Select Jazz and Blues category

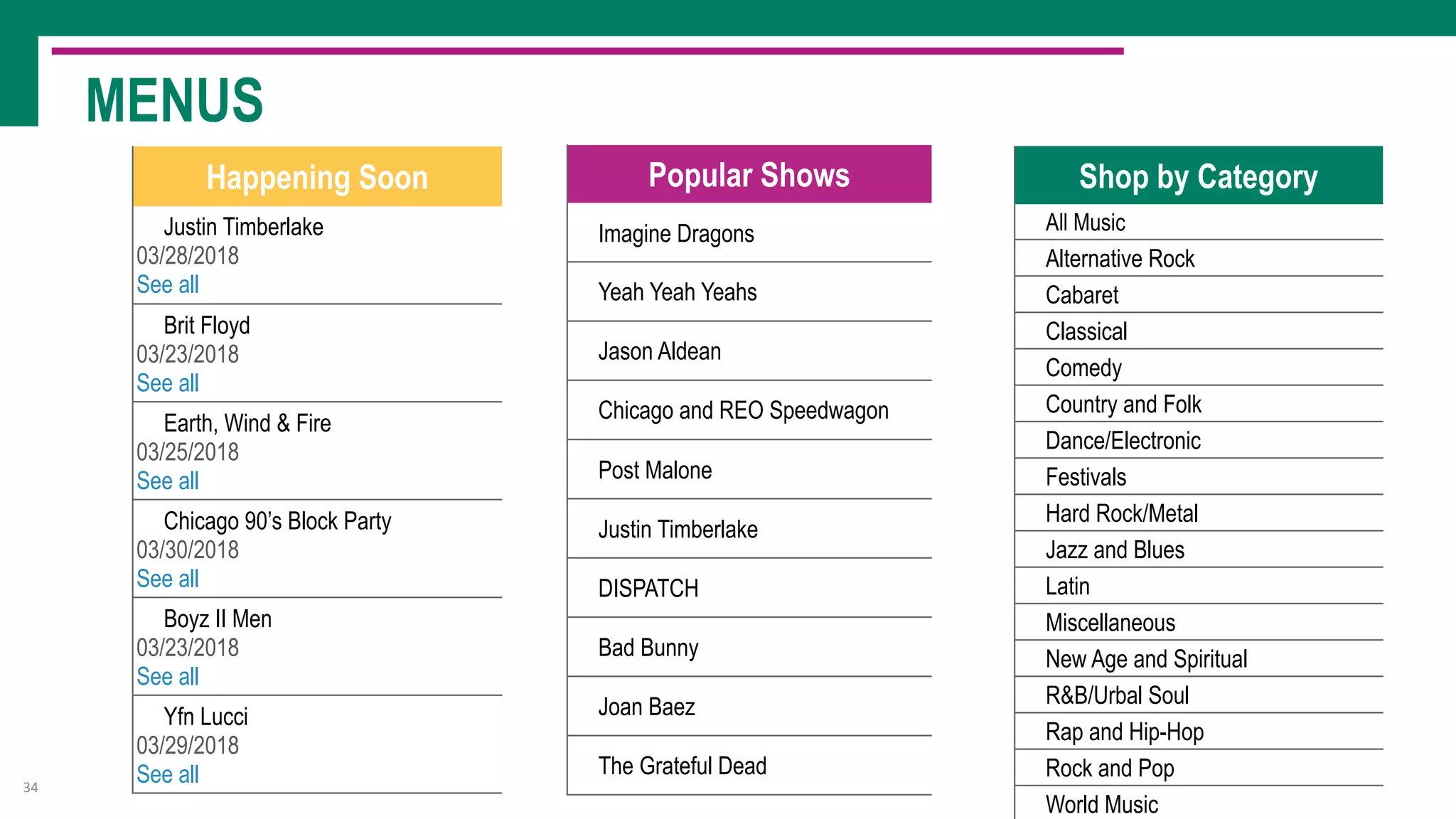(1199, 550)
